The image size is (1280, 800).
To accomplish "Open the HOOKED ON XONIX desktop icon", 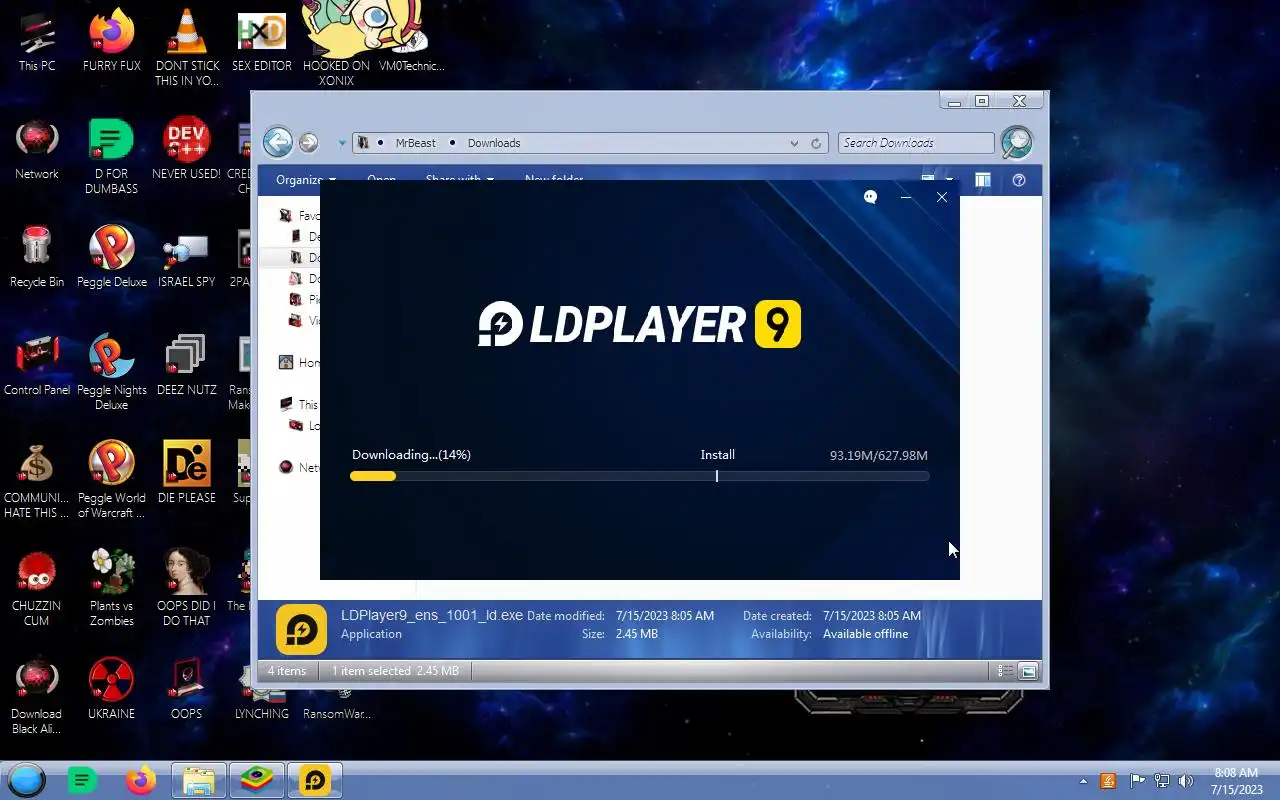I will pos(337,46).
